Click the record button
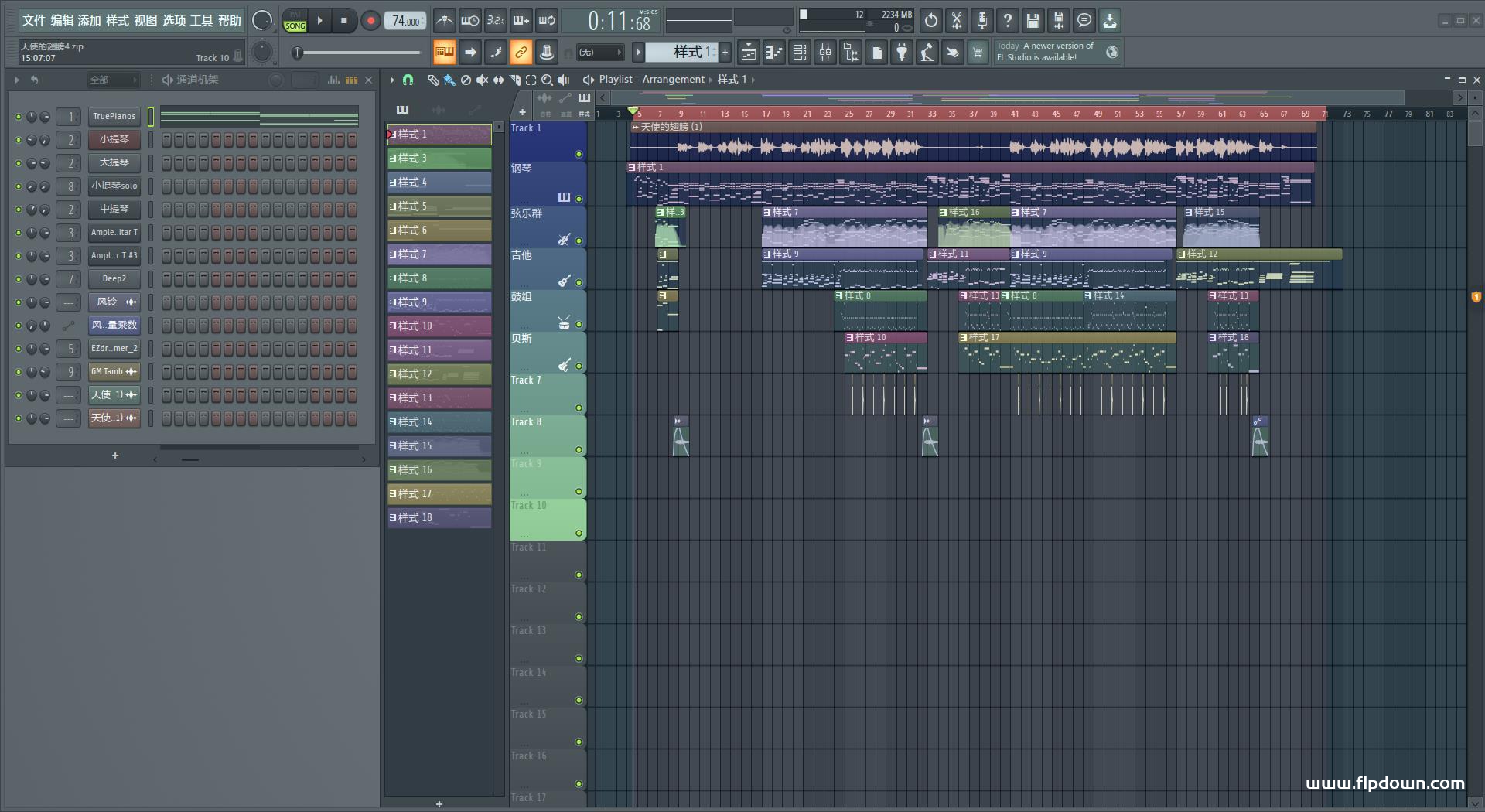The width and height of the screenshot is (1485, 812). tap(370, 21)
